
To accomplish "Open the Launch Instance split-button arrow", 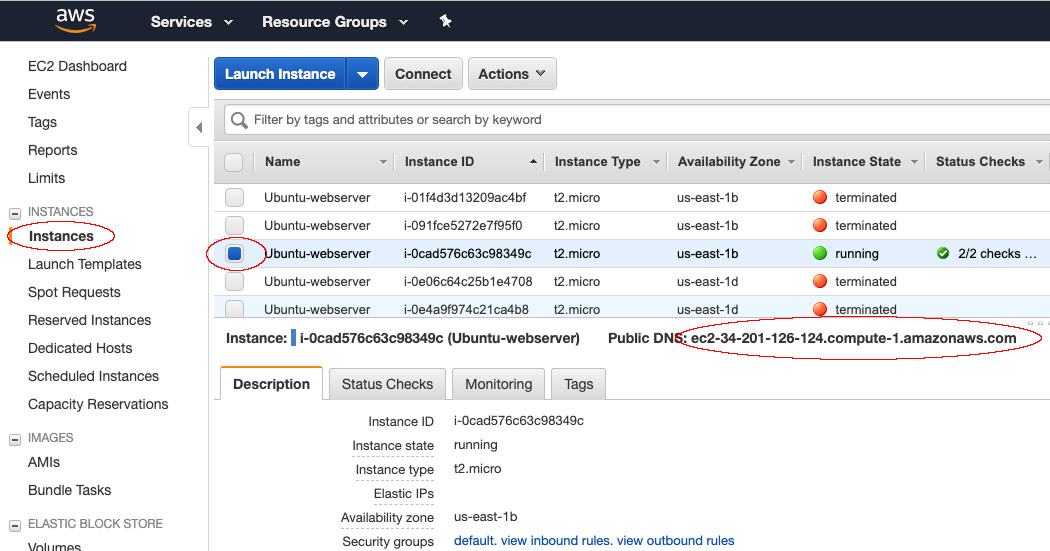I will tap(362, 74).
